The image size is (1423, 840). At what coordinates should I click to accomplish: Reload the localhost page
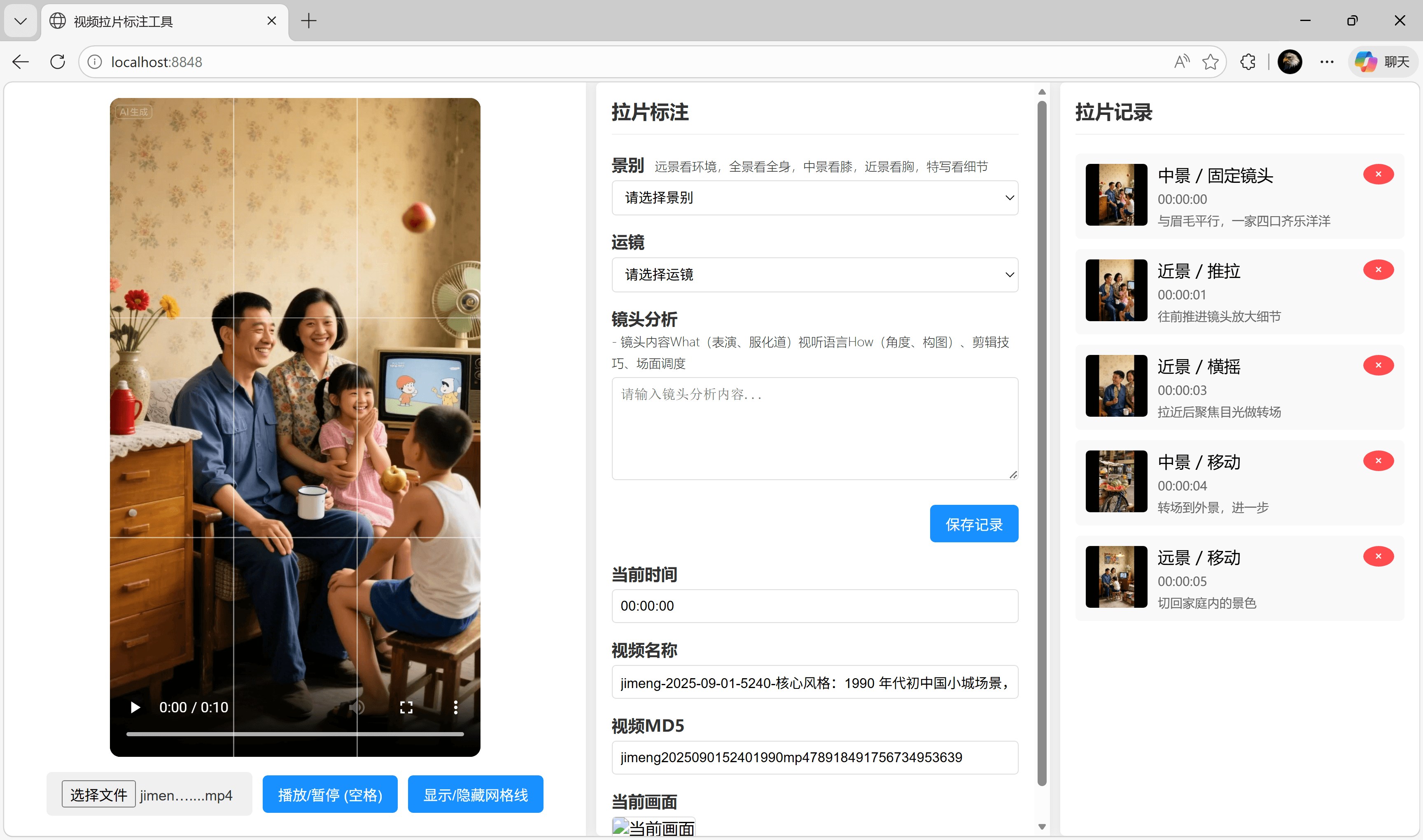[x=58, y=62]
